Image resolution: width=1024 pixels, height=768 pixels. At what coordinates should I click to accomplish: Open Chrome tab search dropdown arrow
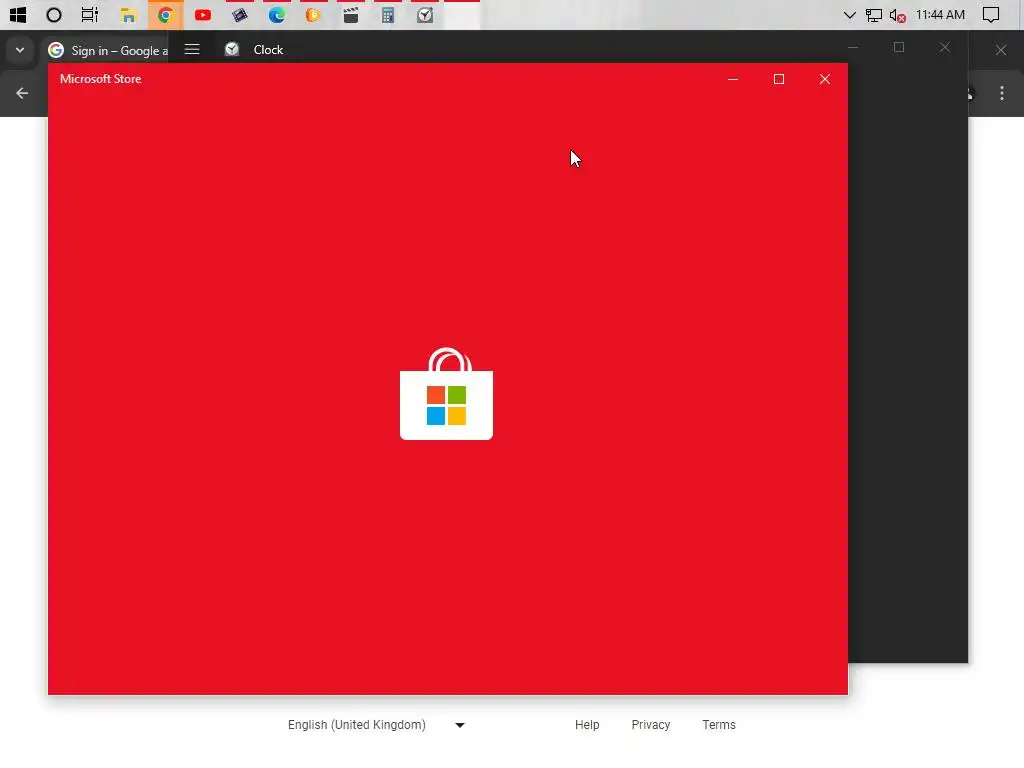(x=20, y=50)
